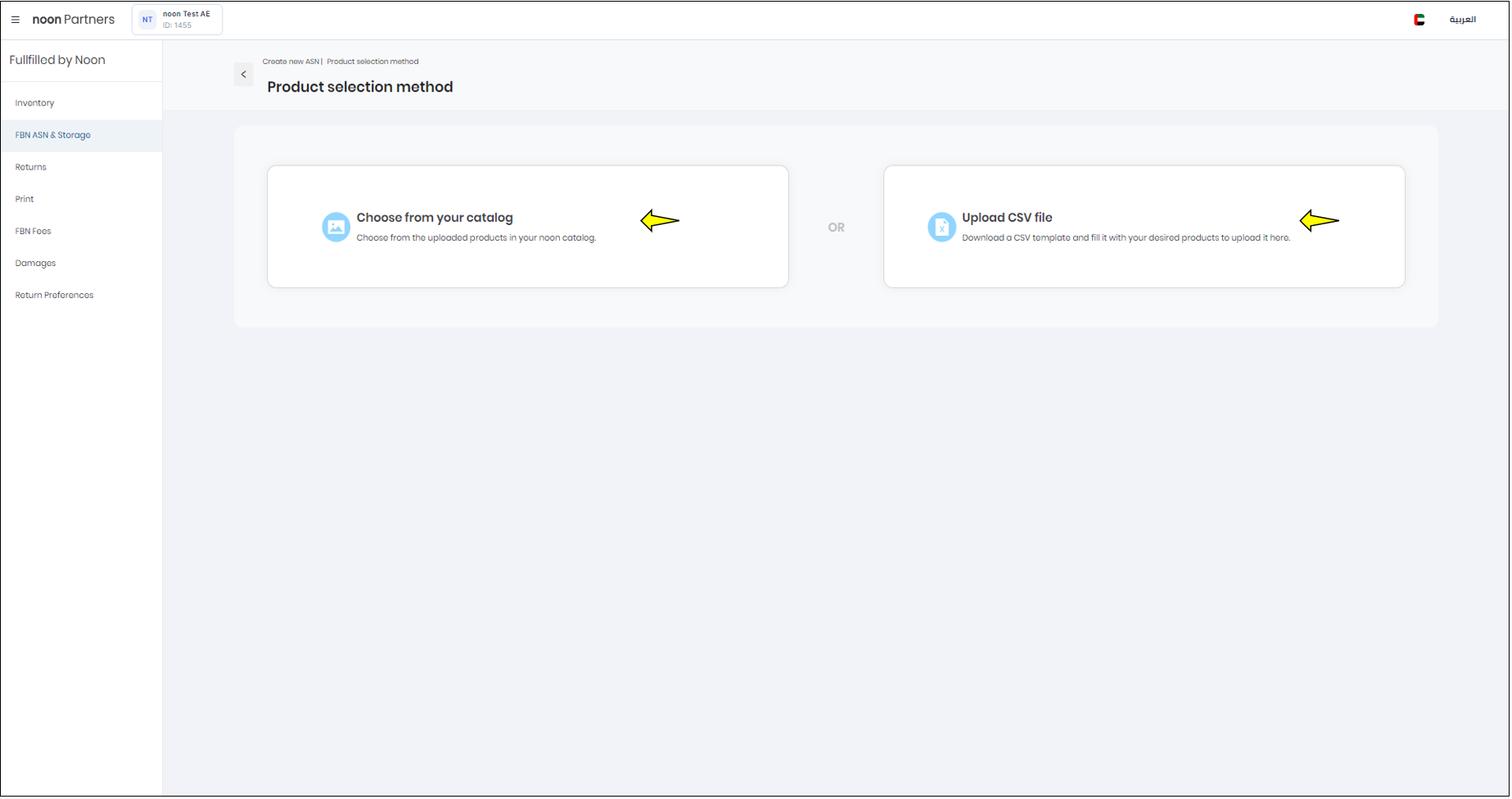This screenshot has width=1512, height=799.
Task: Switch language to العربية
Action: (1465, 19)
